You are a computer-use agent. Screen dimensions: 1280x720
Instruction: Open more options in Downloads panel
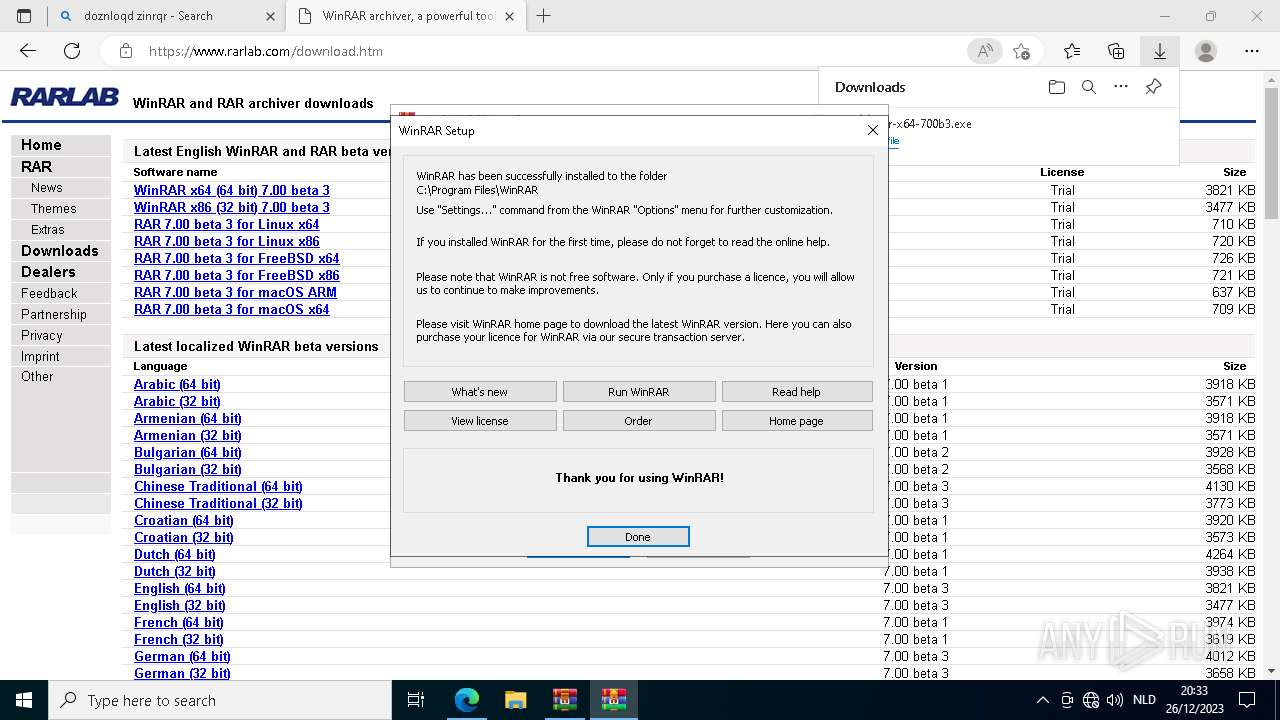coord(1121,87)
